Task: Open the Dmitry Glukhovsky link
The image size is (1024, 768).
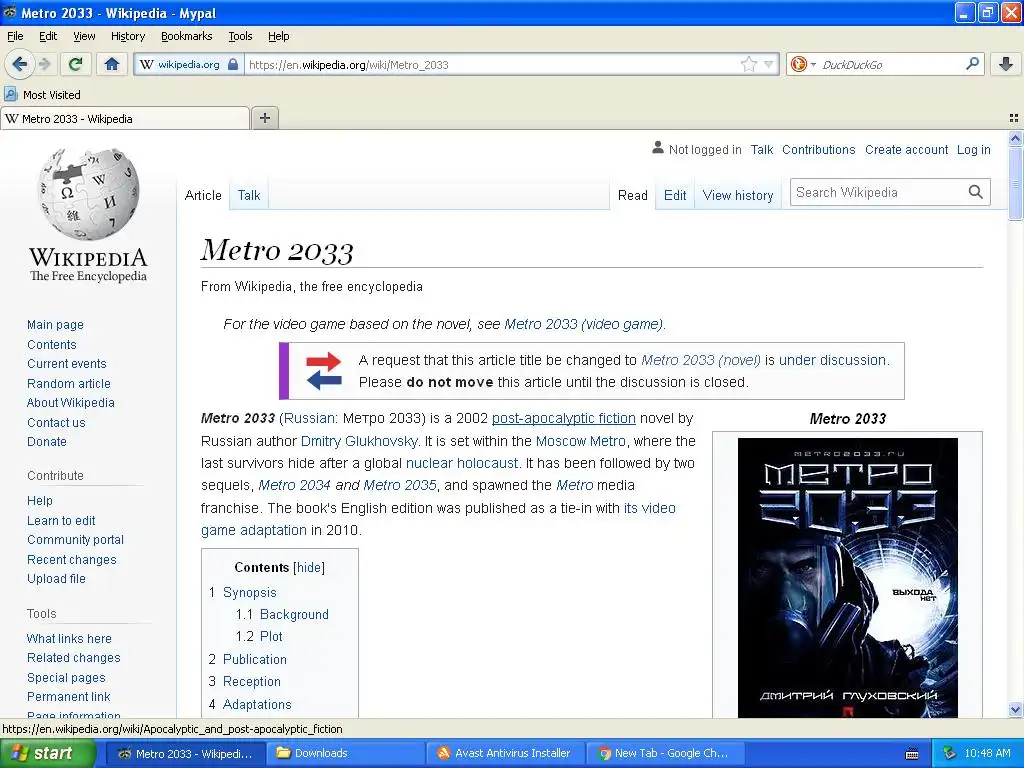Action: pyautogui.click(x=359, y=441)
